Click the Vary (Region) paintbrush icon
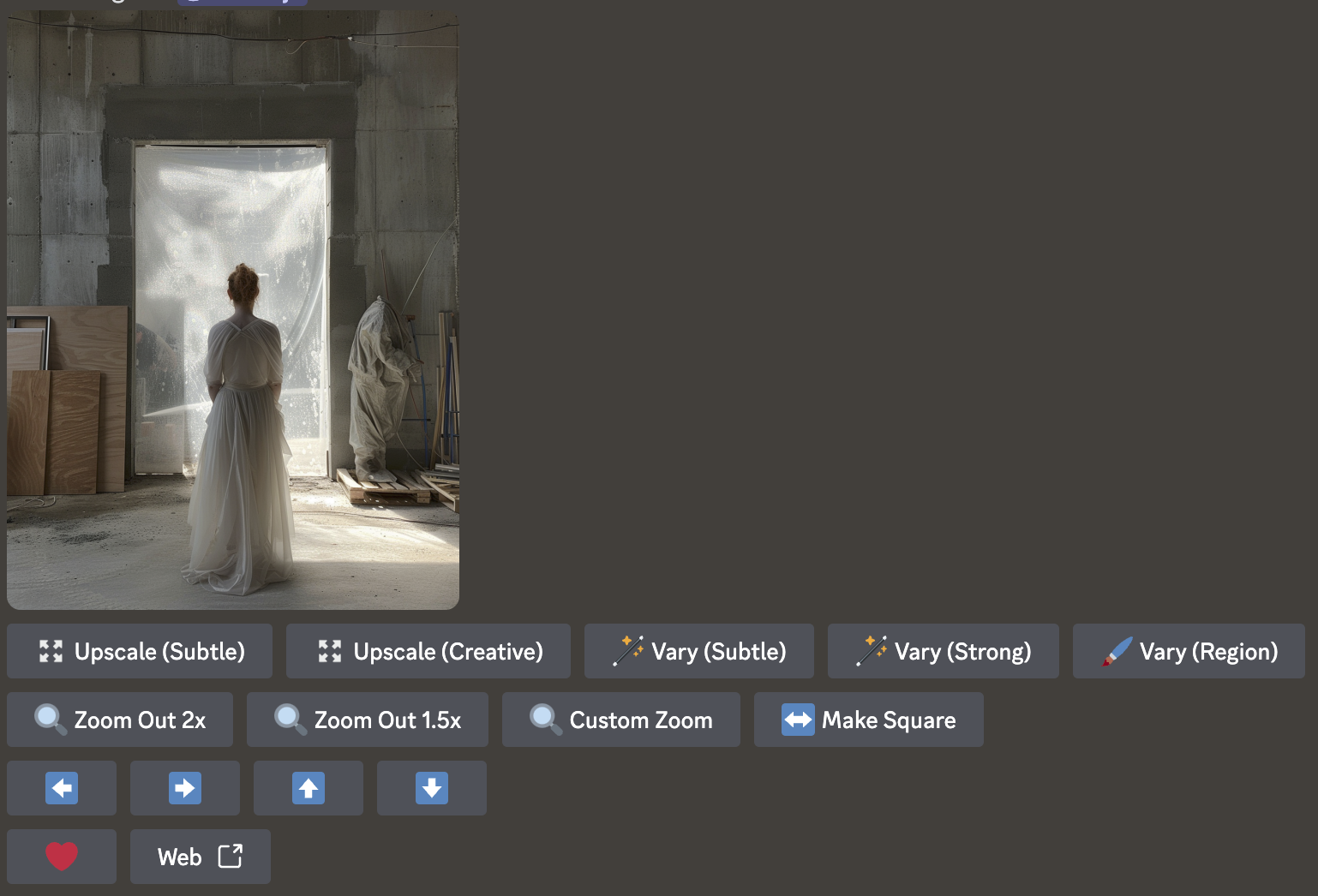Image resolution: width=1318 pixels, height=896 pixels. coord(1117,652)
